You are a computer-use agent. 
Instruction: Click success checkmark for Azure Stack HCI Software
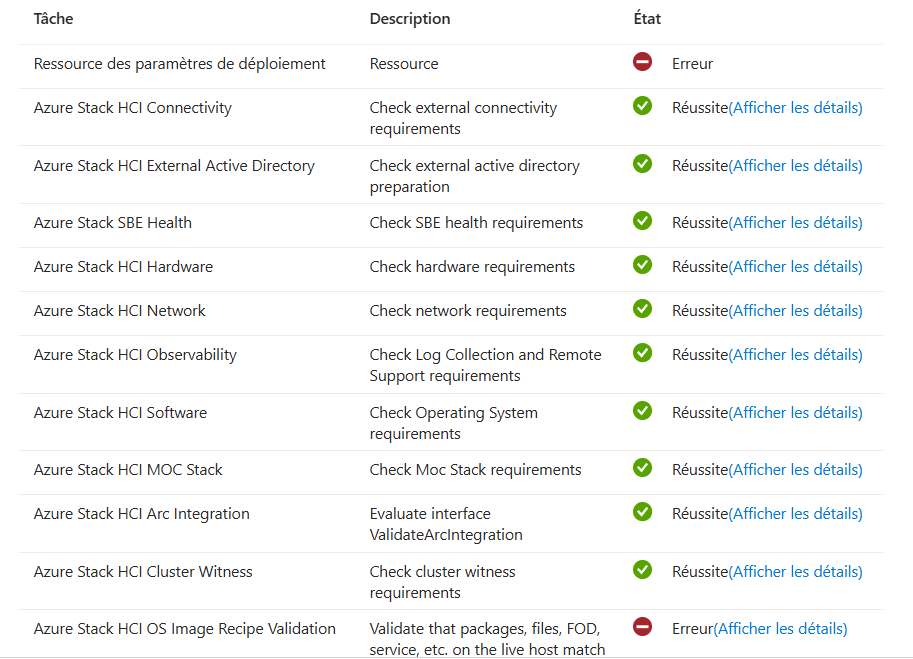(642, 411)
